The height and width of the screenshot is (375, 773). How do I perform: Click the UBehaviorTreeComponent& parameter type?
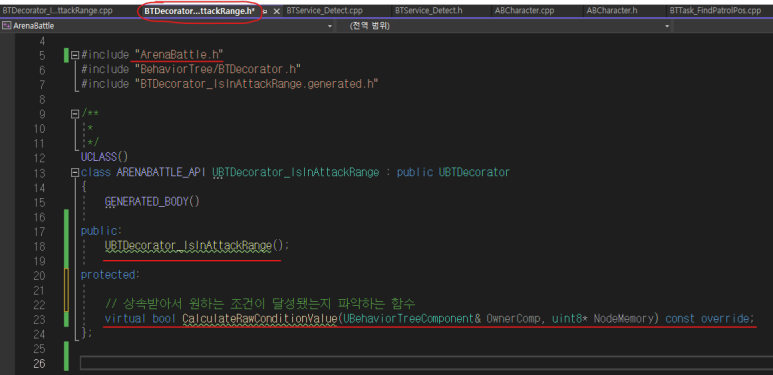pyautogui.click(x=412, y=319)
